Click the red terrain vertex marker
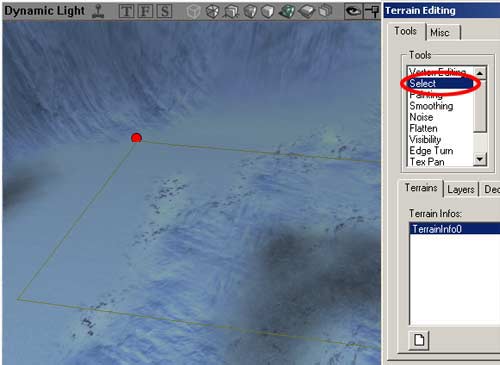The height and width of the screenshot is (365, 500). click(x=136, y=138)
